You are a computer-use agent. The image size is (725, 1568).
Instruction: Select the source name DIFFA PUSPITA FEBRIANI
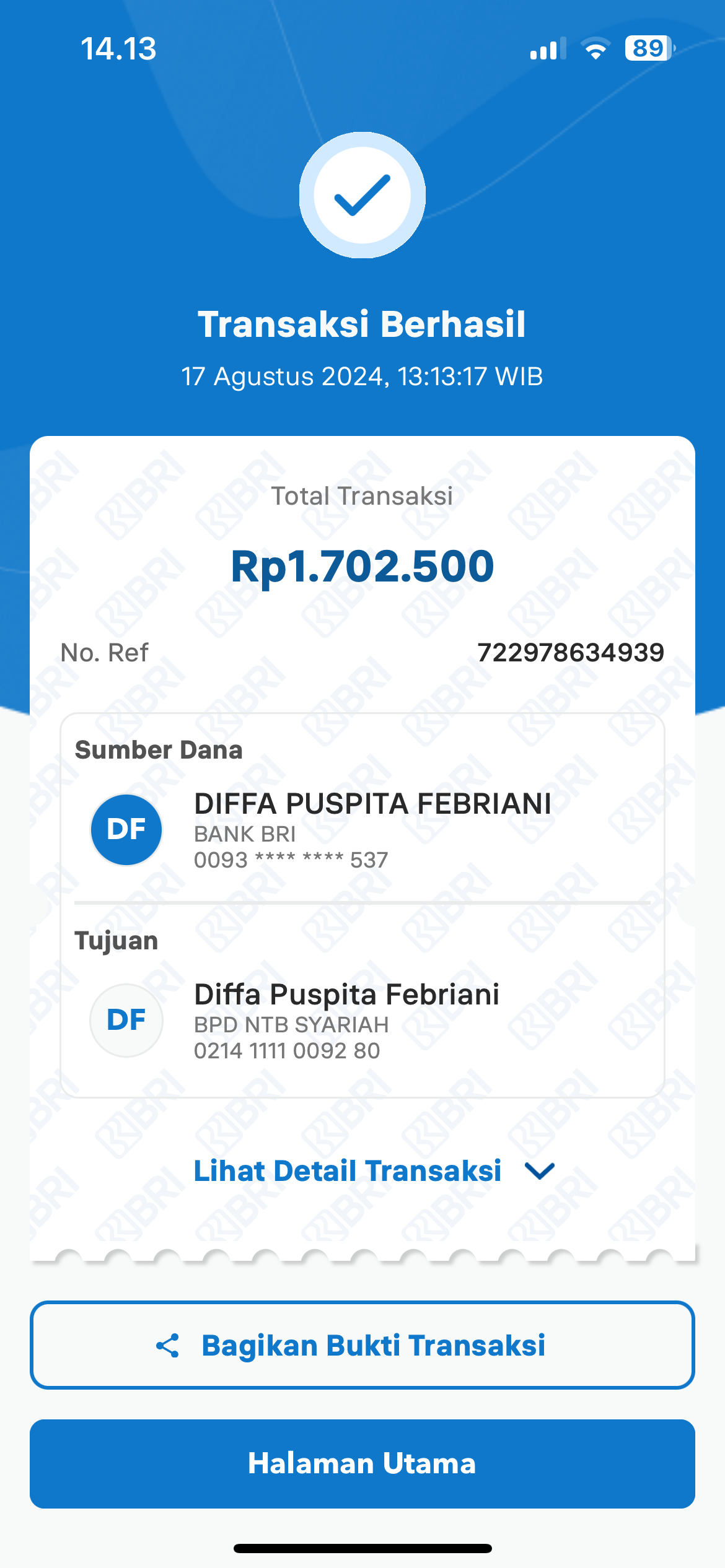(x=372, y=804)
